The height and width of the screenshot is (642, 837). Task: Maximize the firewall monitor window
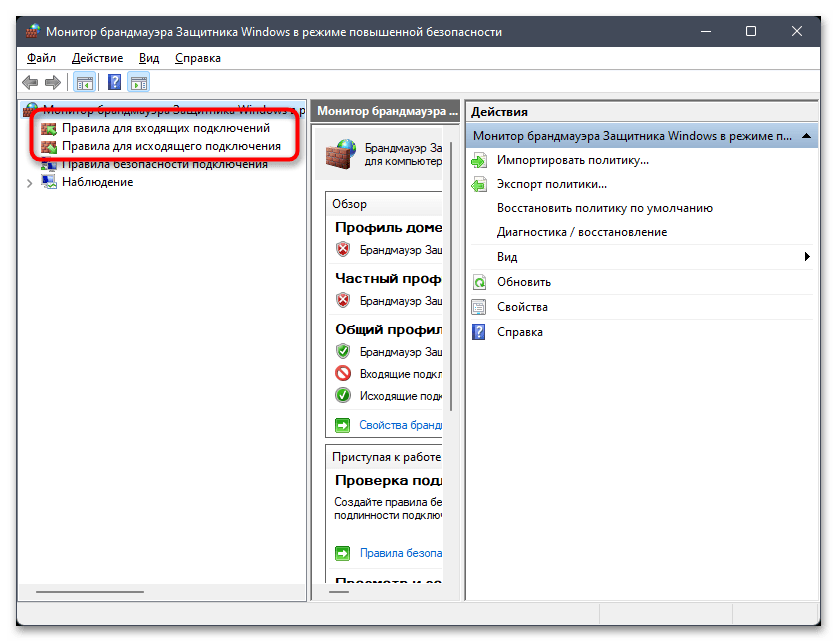coord(751,31)
